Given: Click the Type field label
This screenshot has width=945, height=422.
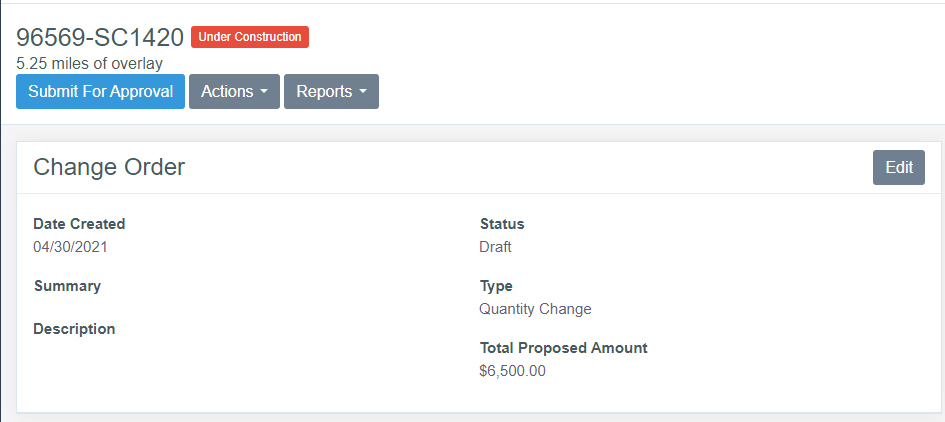Looking at the screenshot, I should tap(496, 286).
